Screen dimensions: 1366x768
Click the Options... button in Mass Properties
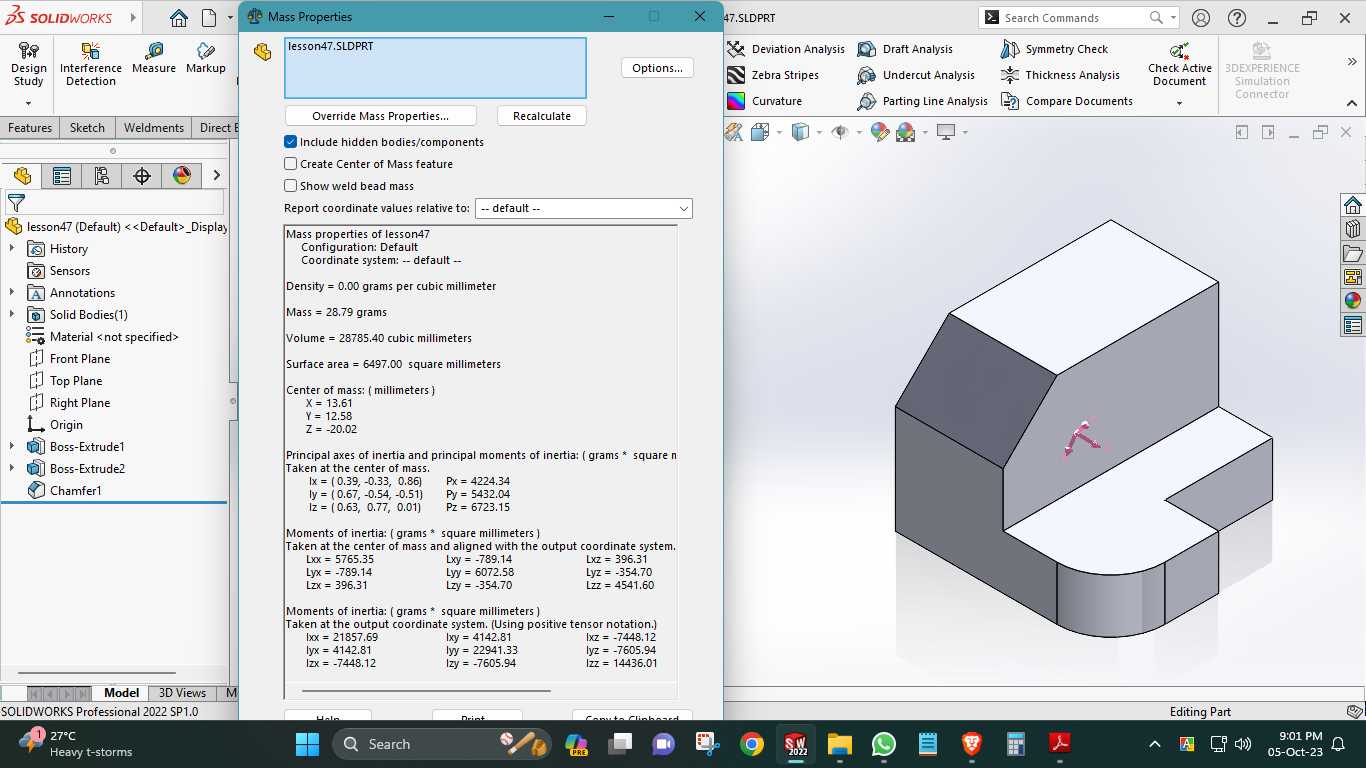click(x=657, y=68)
